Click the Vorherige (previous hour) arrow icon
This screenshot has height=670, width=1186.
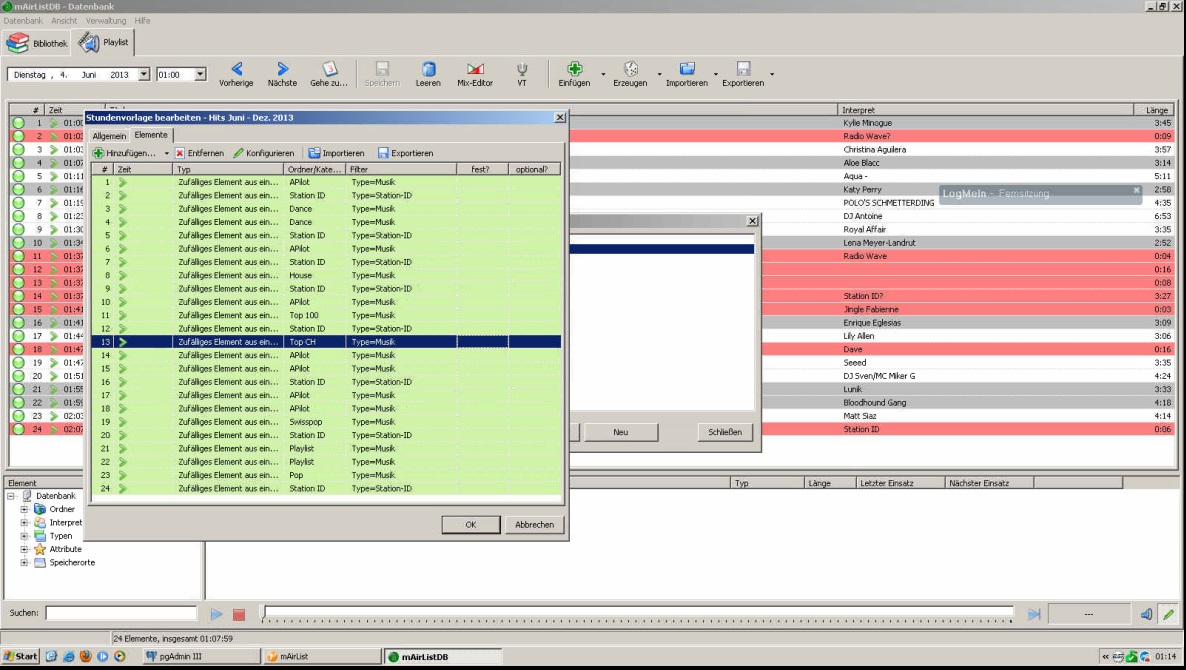click(x=236, y=69)
